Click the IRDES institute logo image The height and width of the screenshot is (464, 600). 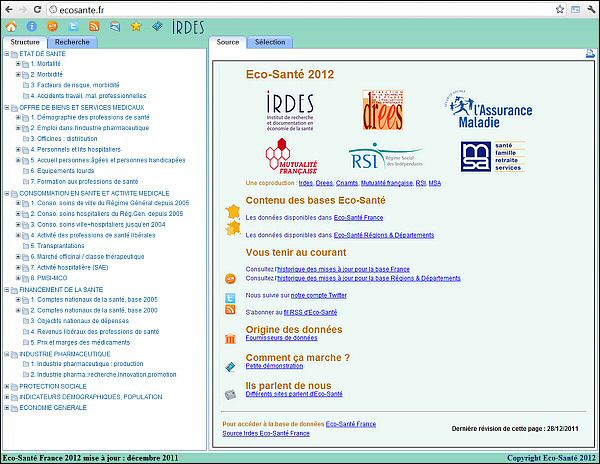[x=290, y=111]
